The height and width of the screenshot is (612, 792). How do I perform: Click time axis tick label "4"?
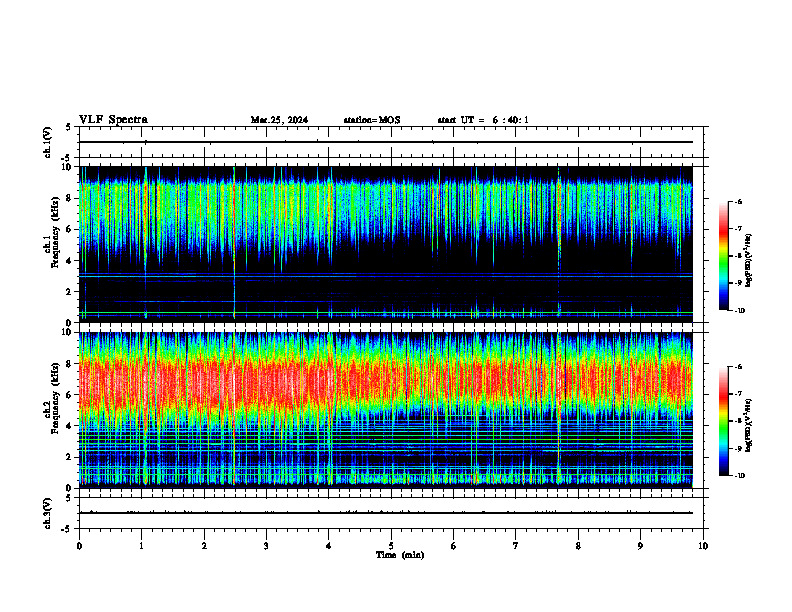[329, 546]
